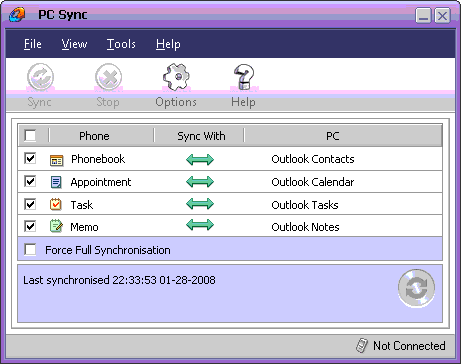Click the Task sync direction arrow

coord(200,203)
